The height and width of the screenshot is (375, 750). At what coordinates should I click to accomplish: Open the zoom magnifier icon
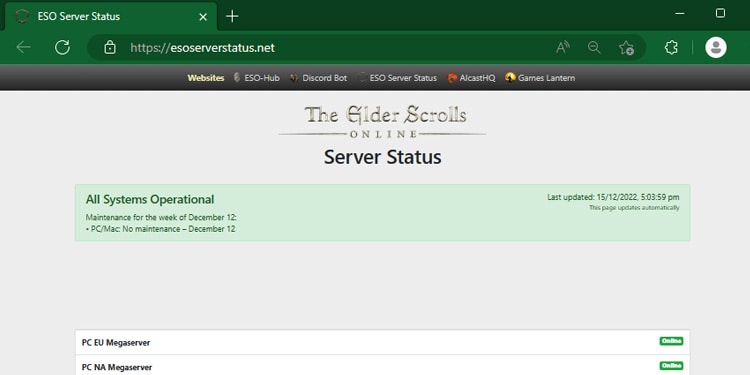point(594,47)
